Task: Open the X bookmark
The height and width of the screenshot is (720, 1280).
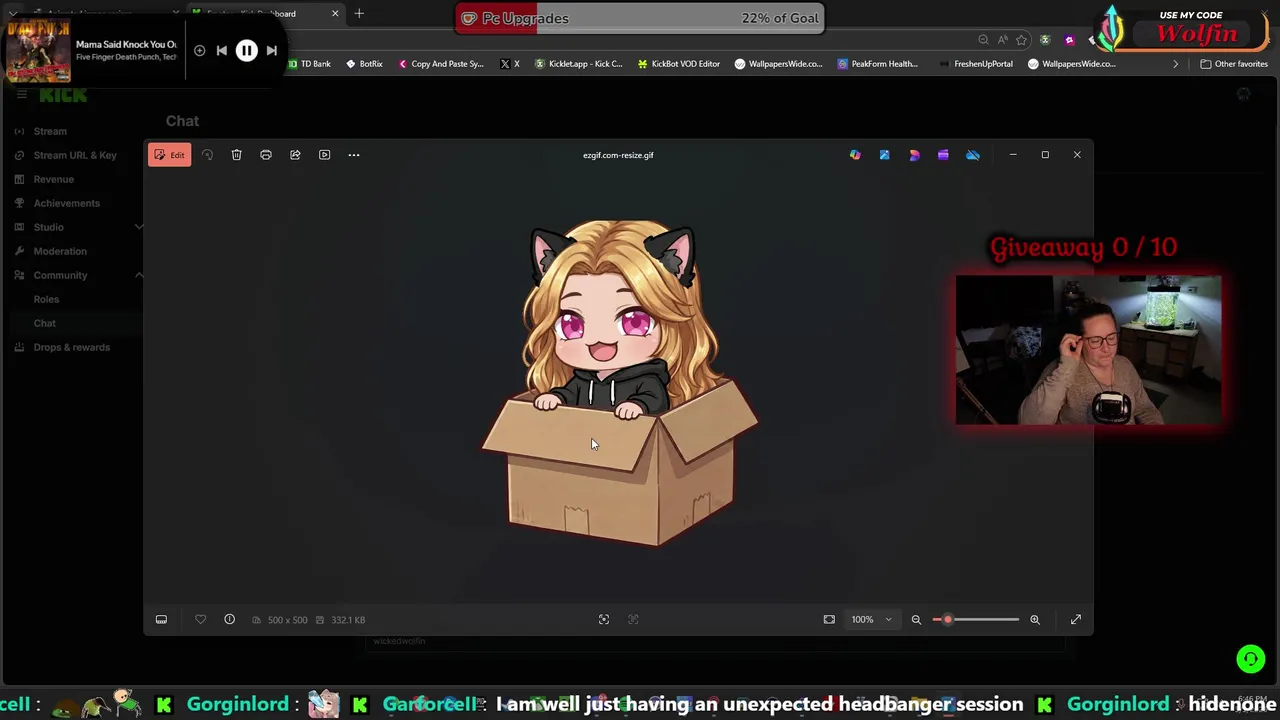Action: pyautogui.click(x=510, y=64)
